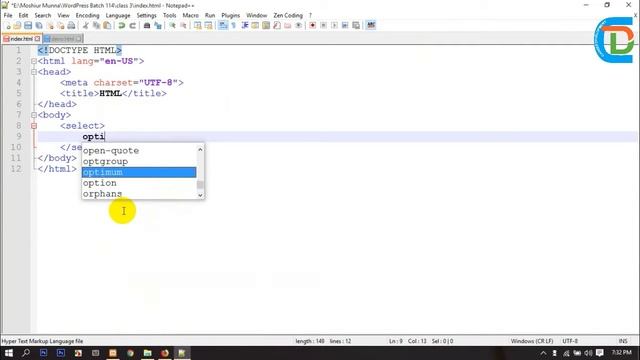Choose highlighted 'optimum' autocomplete suggestion
Image resolution: width=640 pixels, height=360 pixels.
point(139,172)
